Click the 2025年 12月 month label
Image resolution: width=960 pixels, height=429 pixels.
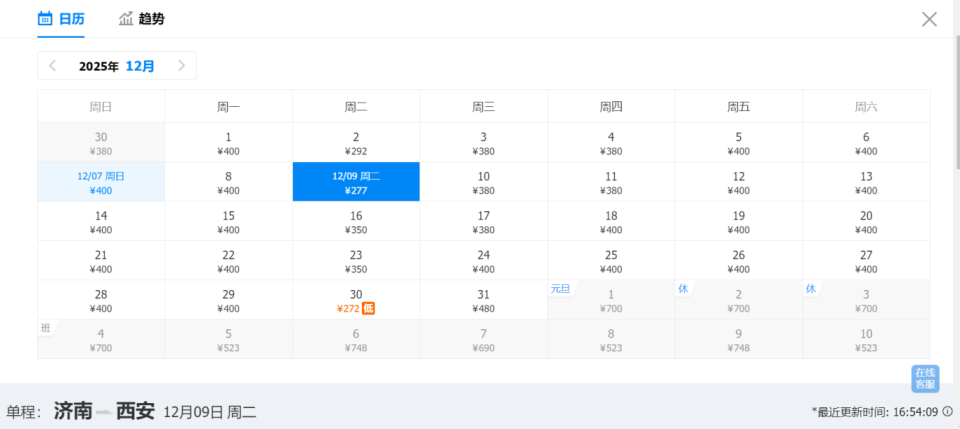[117, 66]
